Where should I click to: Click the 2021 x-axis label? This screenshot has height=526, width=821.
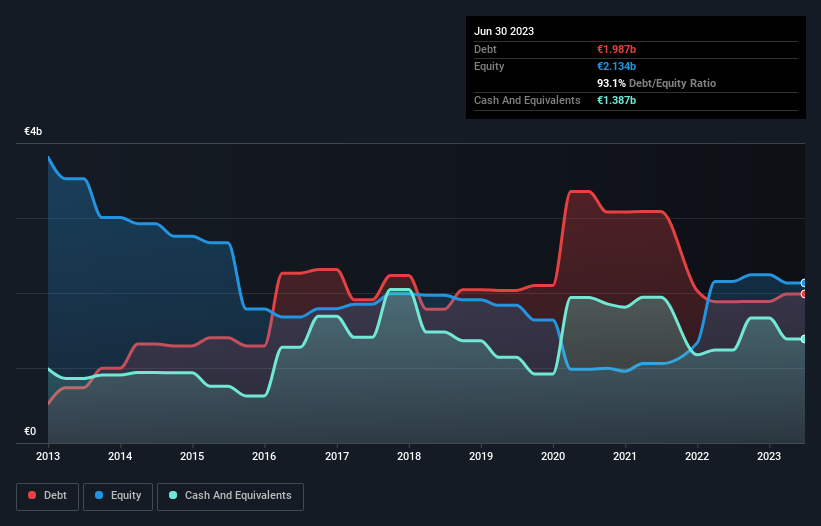(625, 456)
